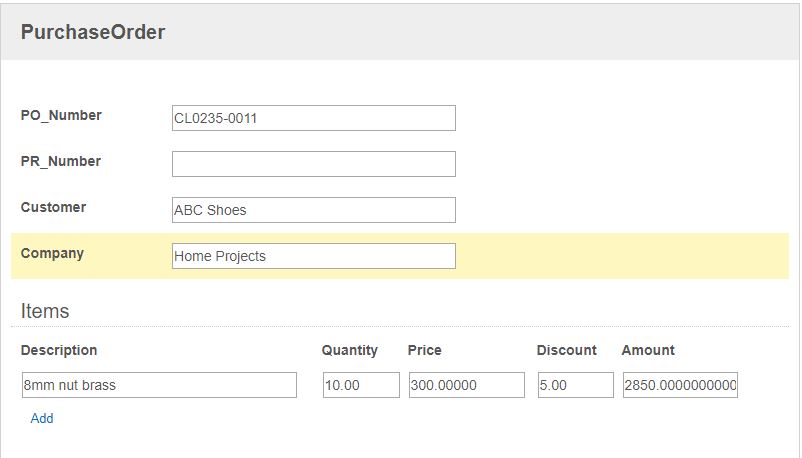Add a new item row
The width and height of the screenshot is (802, 458).
coord(42,418)
